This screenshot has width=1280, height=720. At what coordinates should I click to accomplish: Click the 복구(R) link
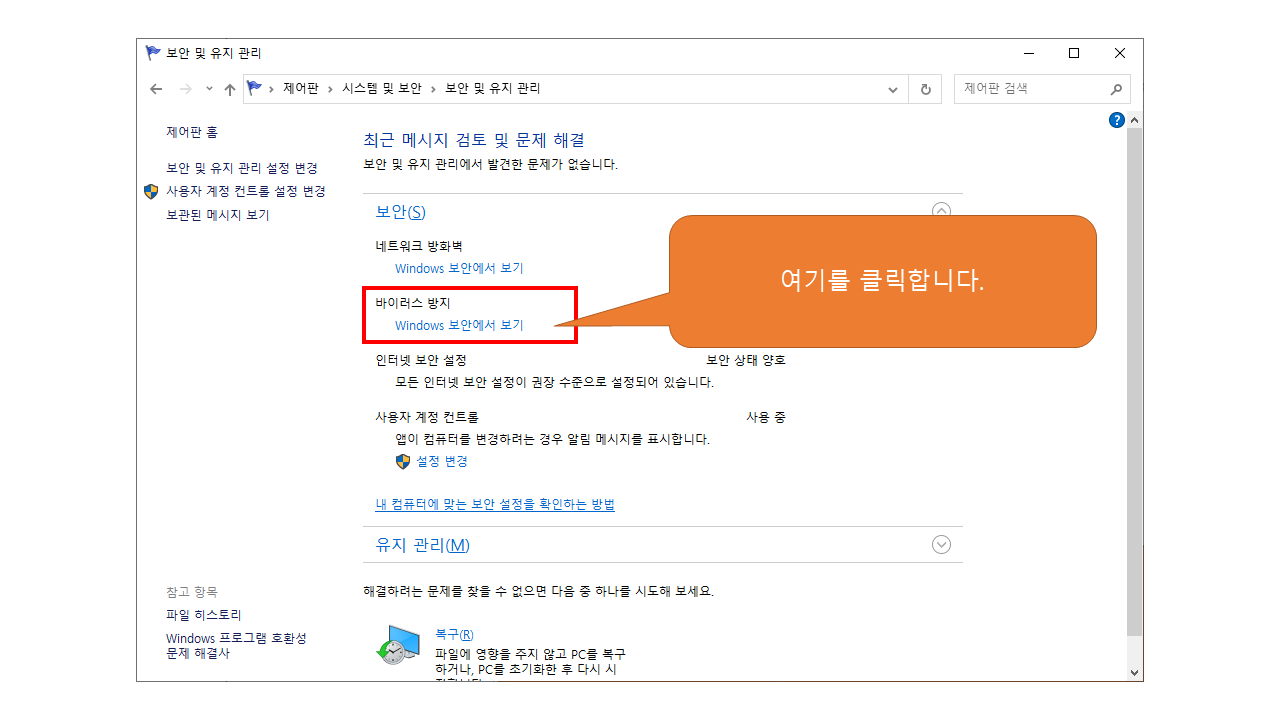(x=454, y=635)
